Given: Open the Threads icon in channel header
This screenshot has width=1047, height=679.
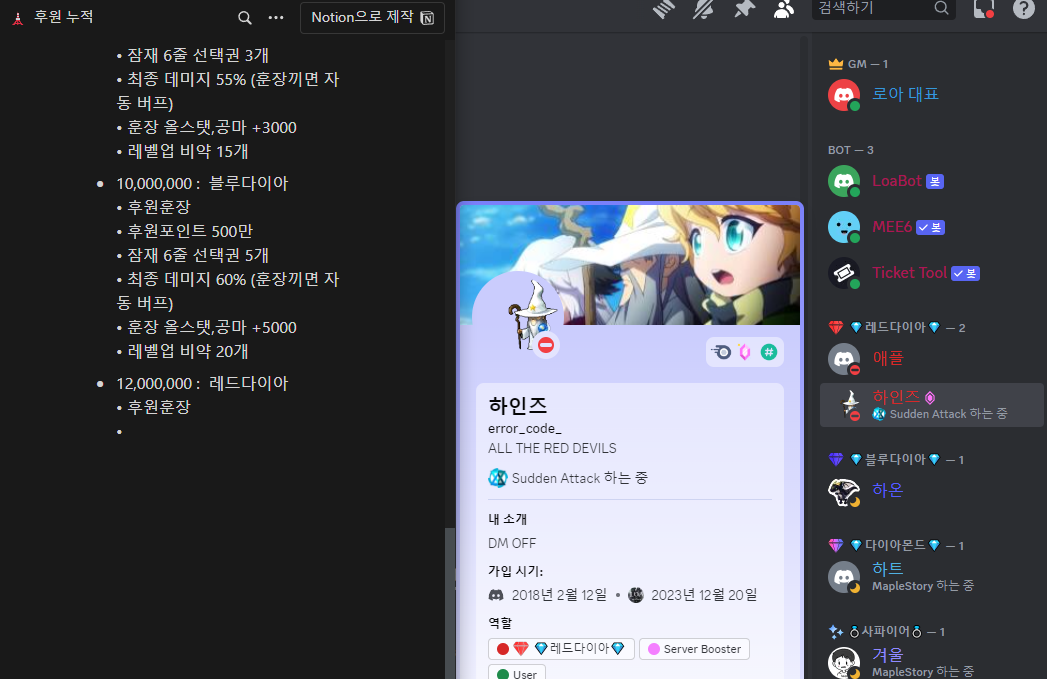Looking at the screenshot, I should click(x=665, y=9).
